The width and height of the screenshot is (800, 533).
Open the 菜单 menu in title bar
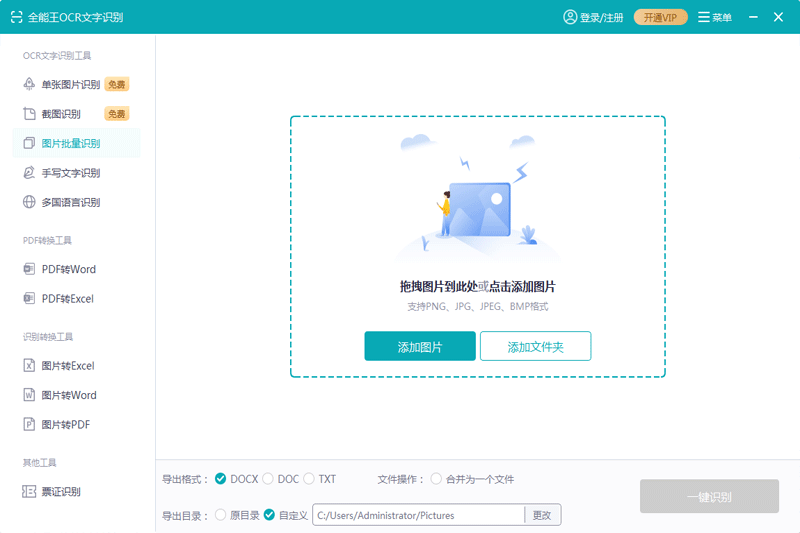pos(714,17)
